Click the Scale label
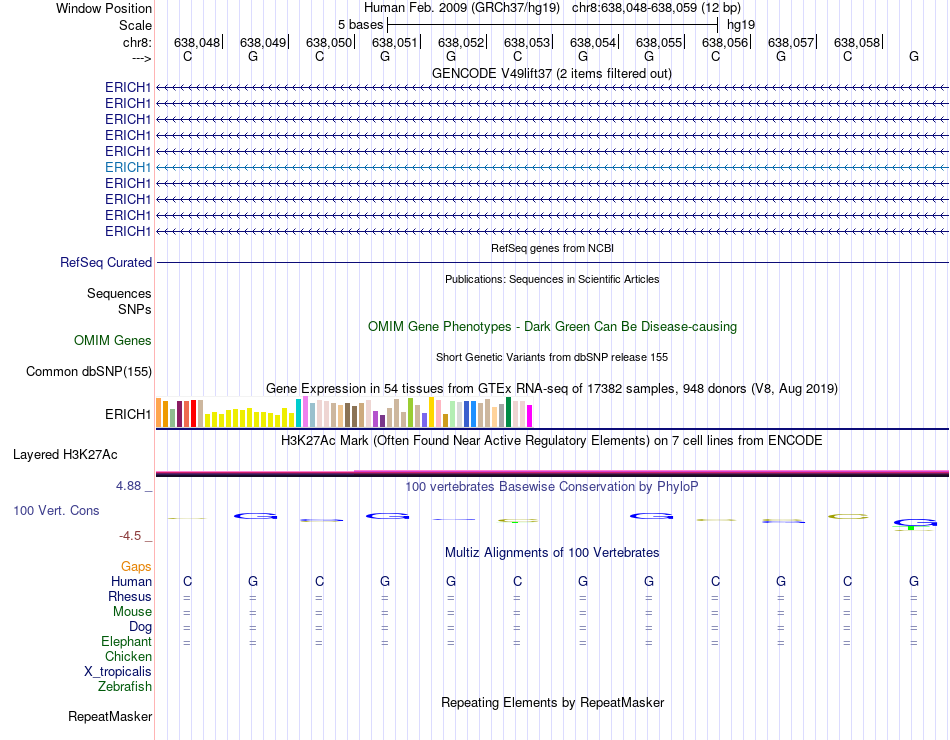This screenshot has height=740, width=950. [135, 25]
